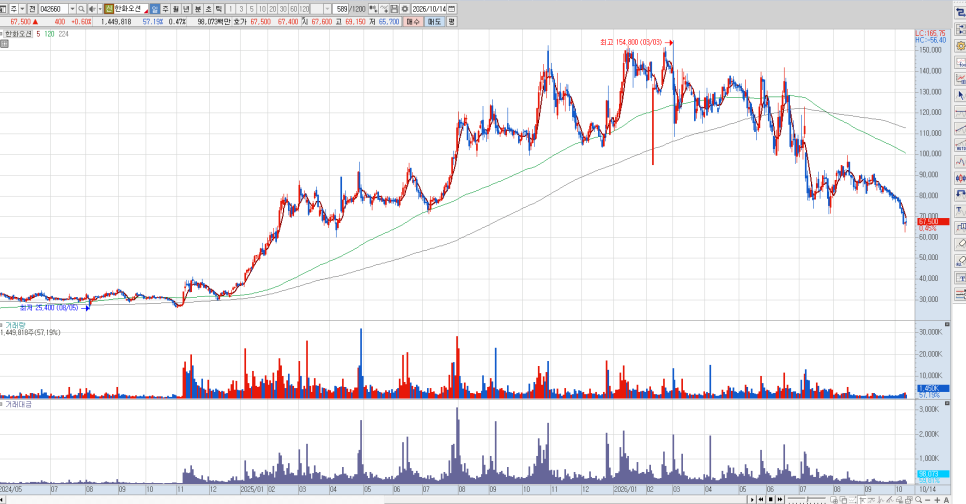This screenshot has width=966, height=504.
Task: Click the stock search magnifier icon
Action: [81, 9]
